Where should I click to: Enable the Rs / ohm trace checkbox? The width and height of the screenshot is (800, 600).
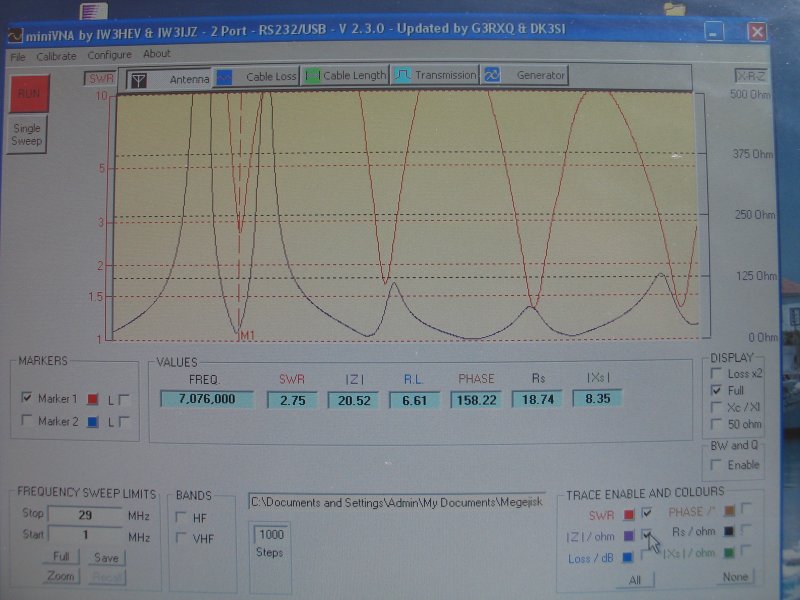[746, 530]
